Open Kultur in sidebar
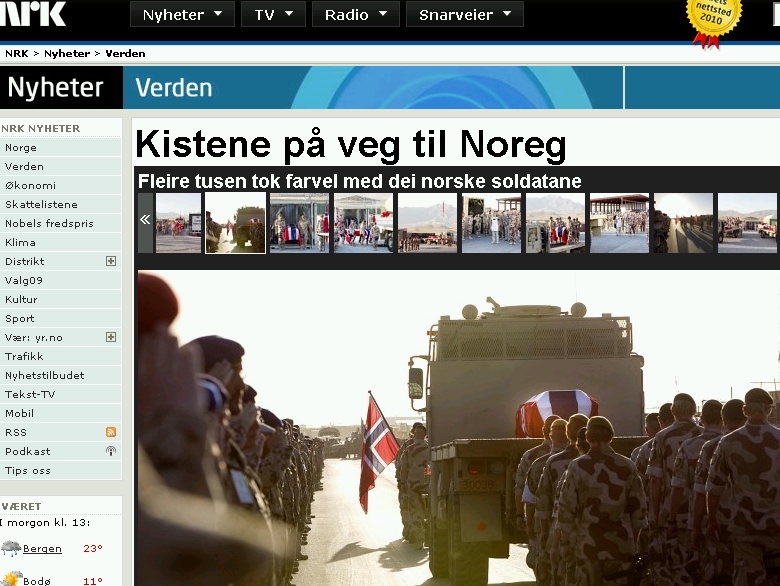780x586 pixels. (x=61, y=299)
